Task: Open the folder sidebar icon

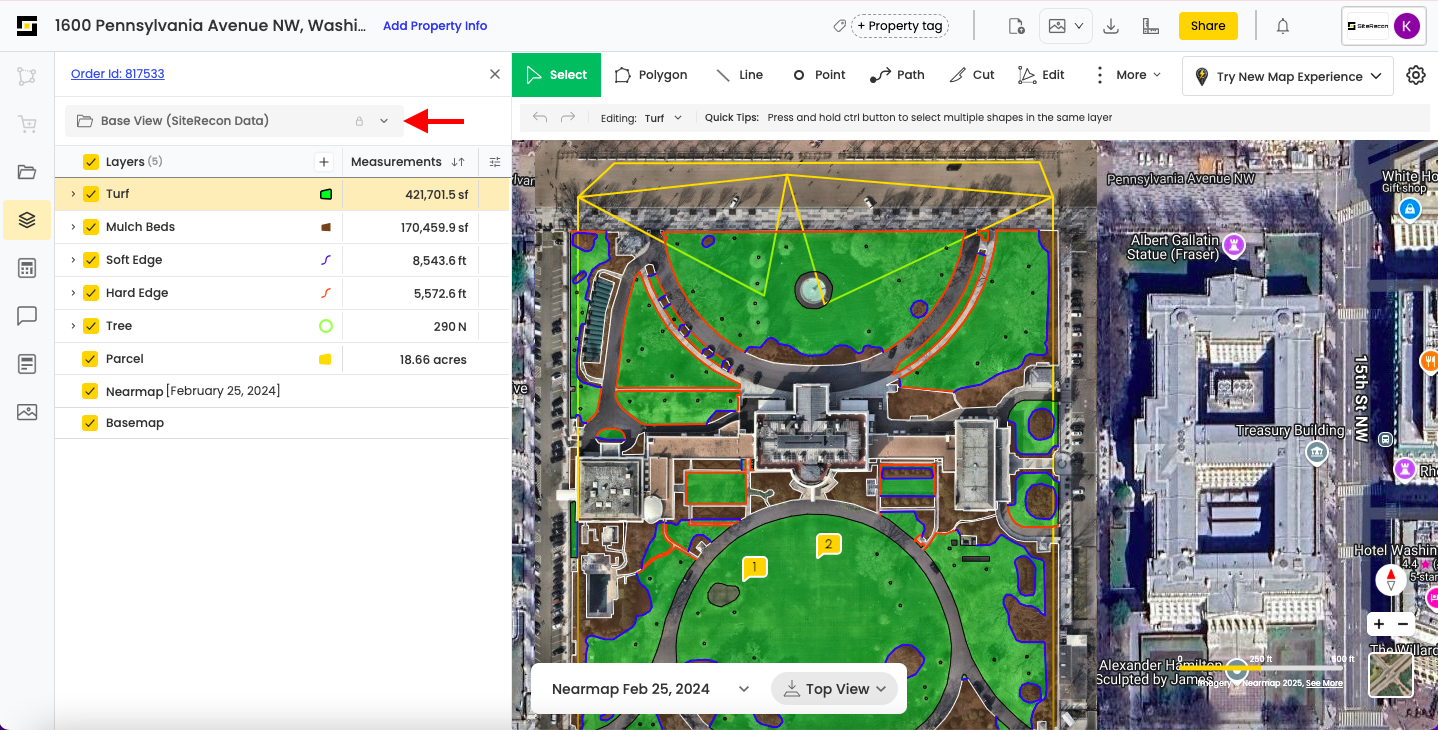Action: tap(27, 172)
